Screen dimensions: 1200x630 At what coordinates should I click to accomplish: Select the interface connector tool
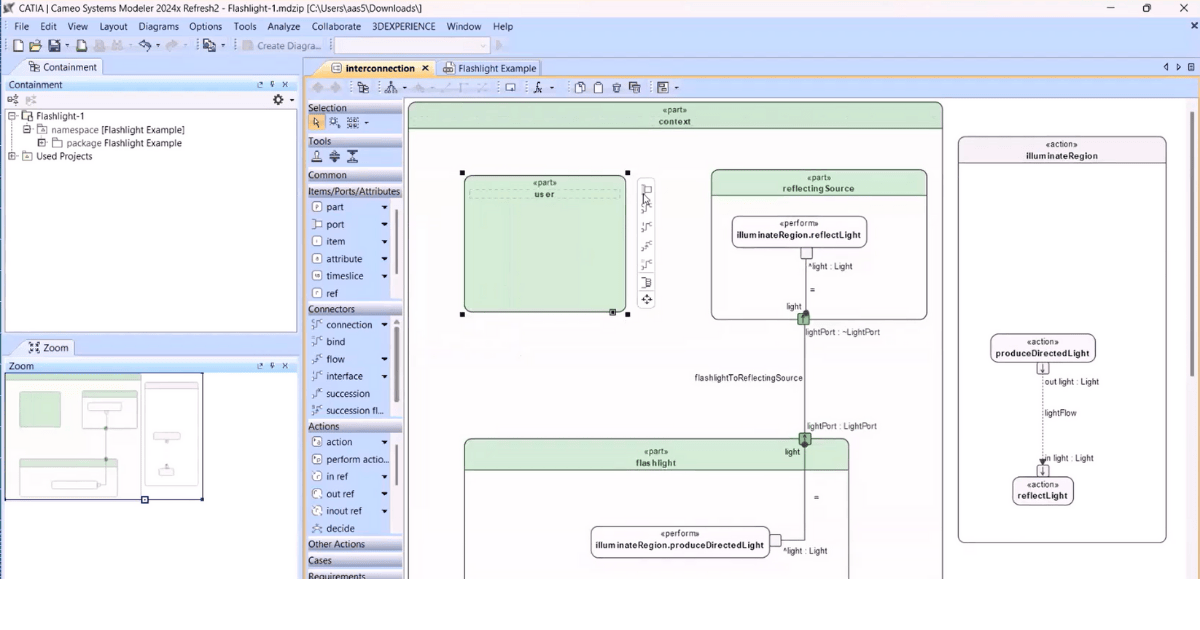coord(345,376)
